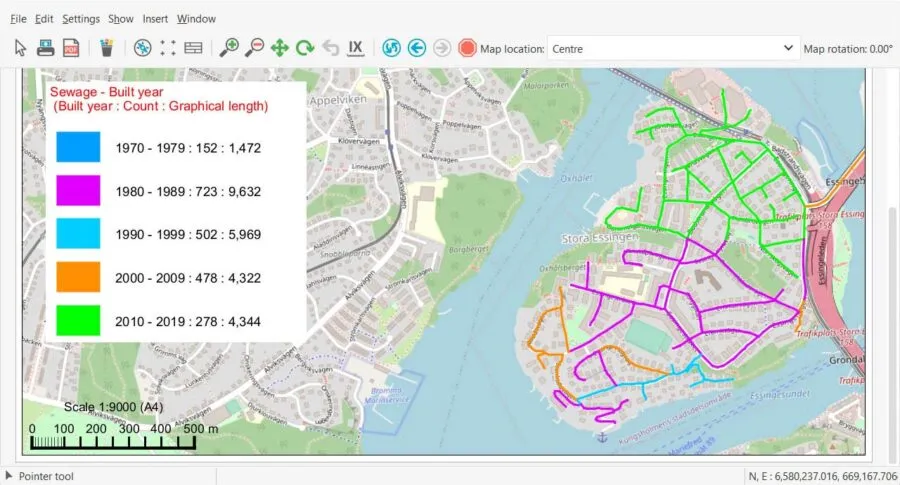Screen dimensions: 900x485
Task: Zoom out with the minus magnifier
Action: point(254,48)
